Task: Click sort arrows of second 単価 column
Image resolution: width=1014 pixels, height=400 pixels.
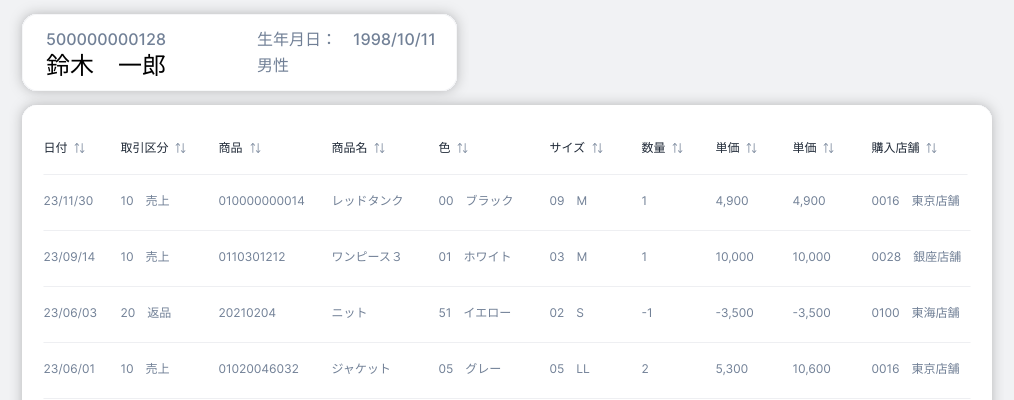Action: click(828, 148)
